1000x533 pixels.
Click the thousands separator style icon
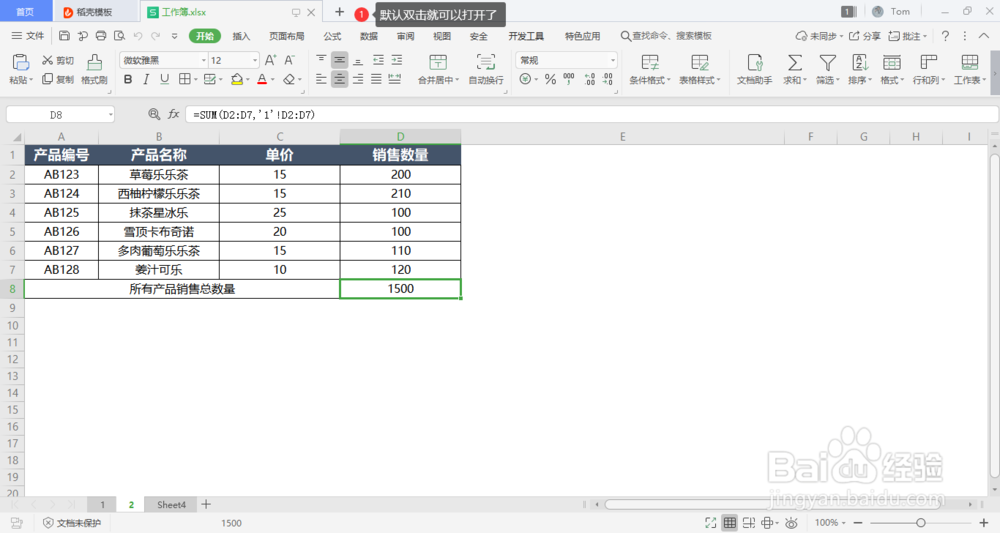coord(569,80)
